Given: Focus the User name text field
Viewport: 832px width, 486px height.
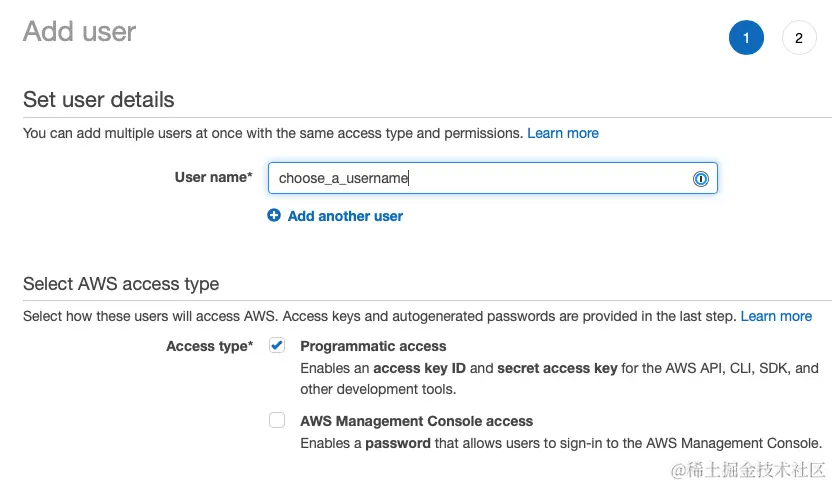Looking at the screenshot, I should coord(480,179).
